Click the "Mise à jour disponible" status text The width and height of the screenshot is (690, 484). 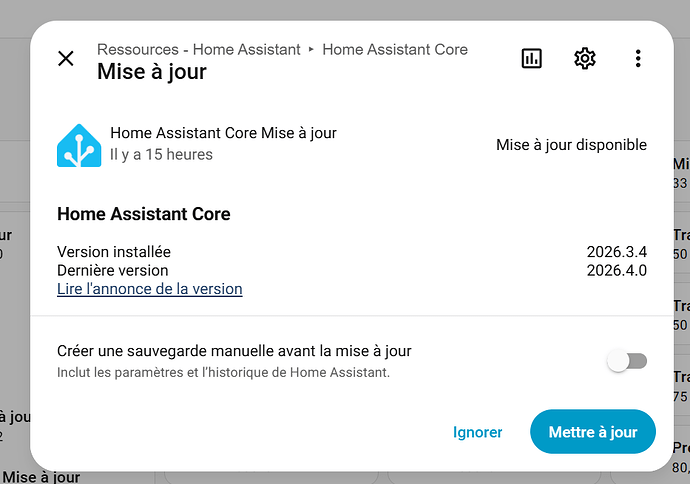click(571, 145)
